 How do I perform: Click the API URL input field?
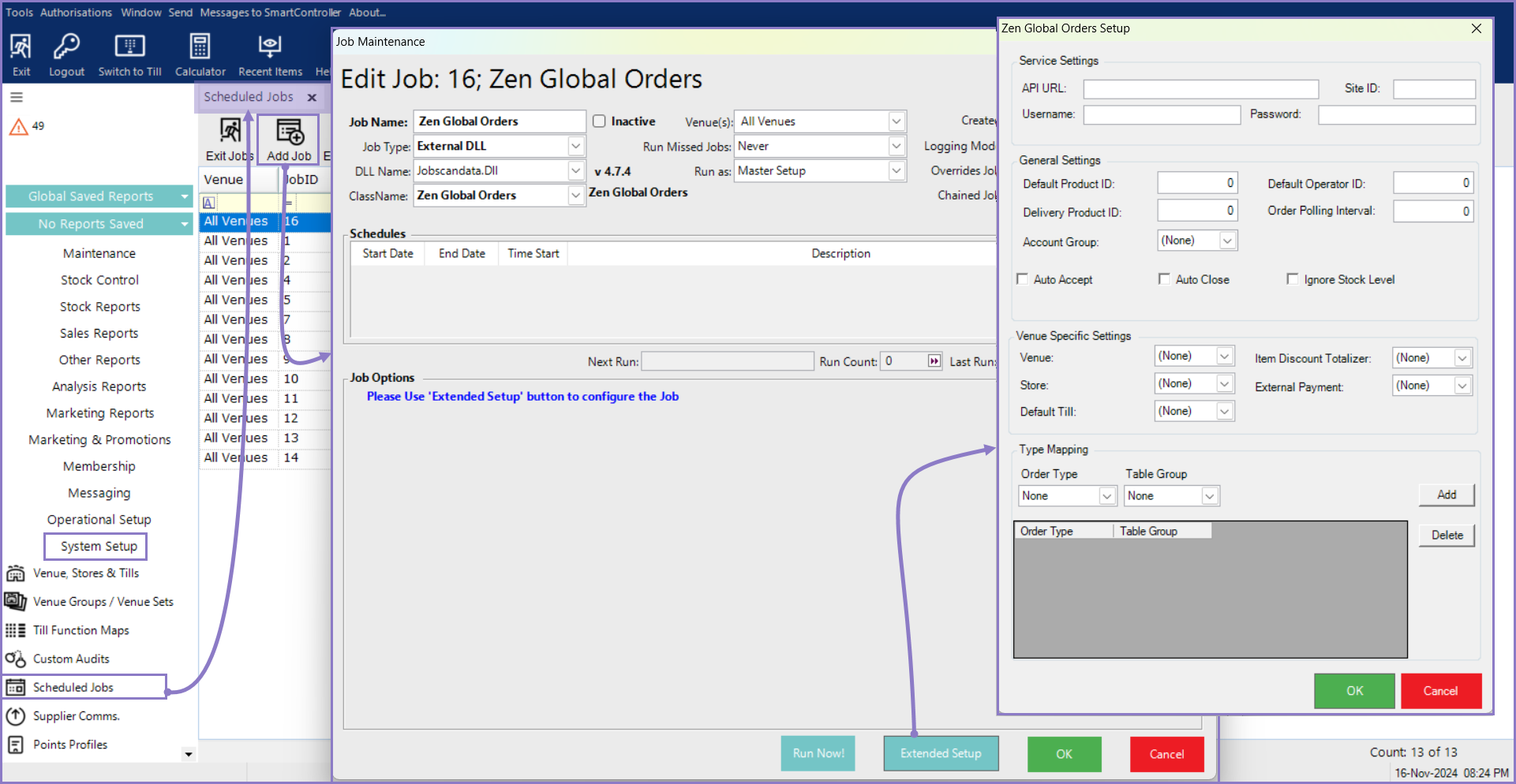pos(1200,89)
